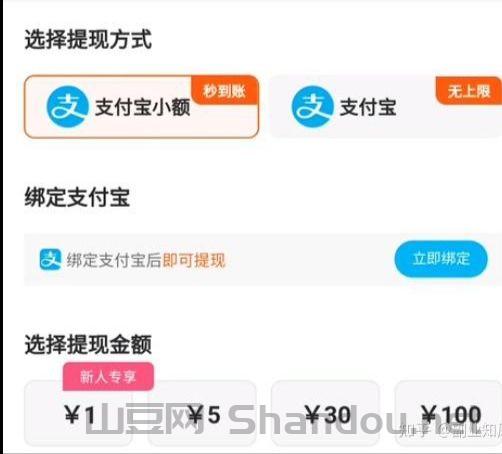
Task: Click the 选择提现方式 heading
Action: [88, 40]
